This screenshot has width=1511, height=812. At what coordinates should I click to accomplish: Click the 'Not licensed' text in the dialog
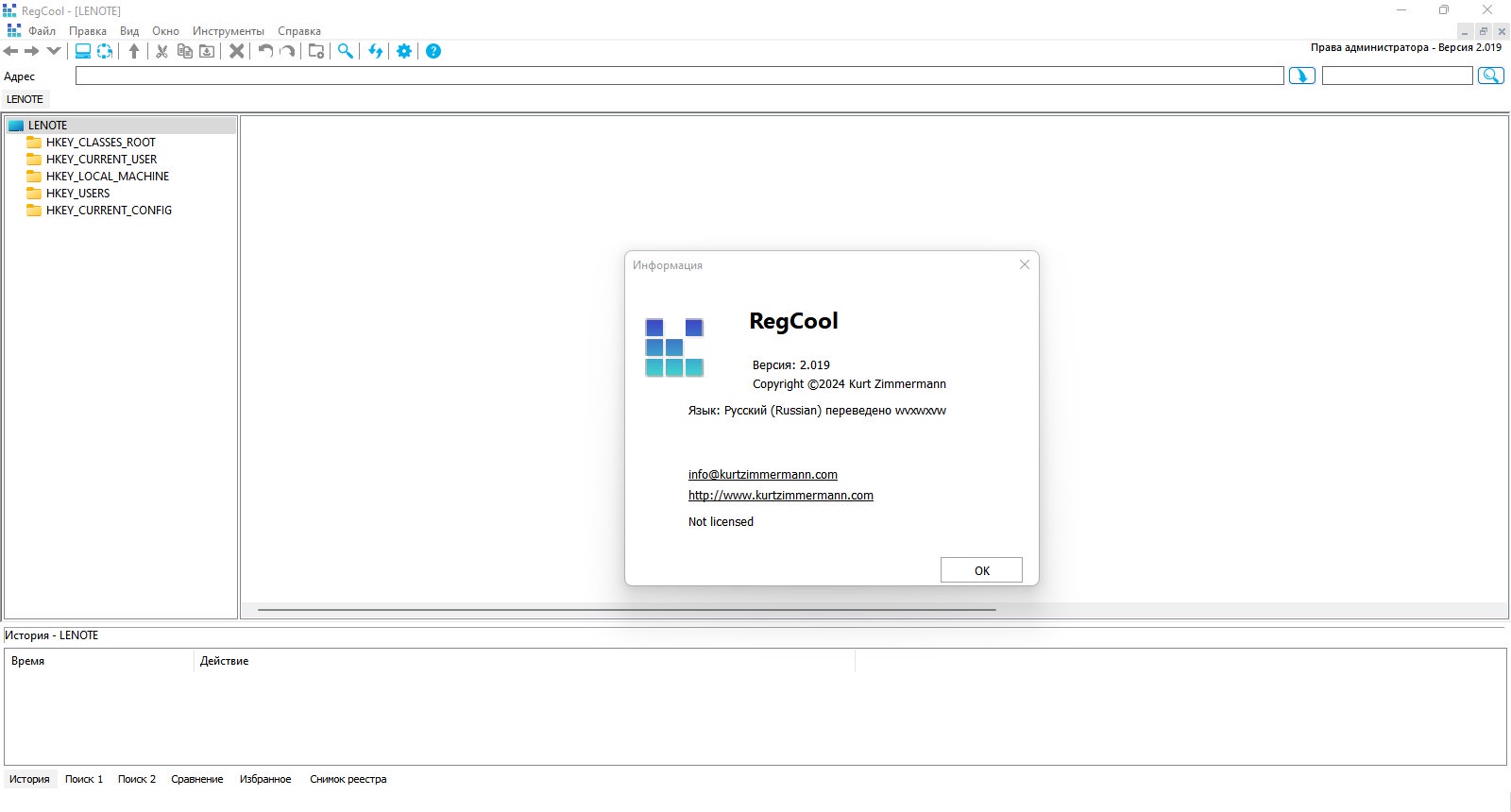pos(721,522)
